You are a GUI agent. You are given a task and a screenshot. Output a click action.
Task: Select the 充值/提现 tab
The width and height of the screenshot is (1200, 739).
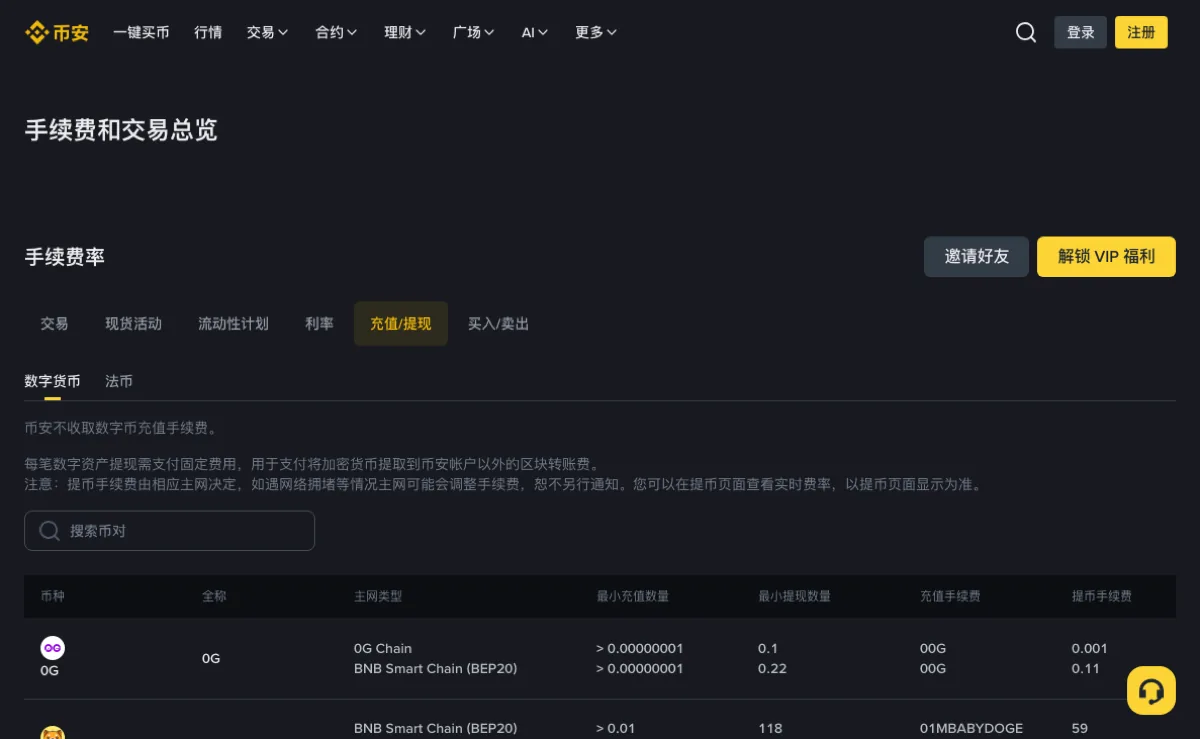pos(401,324)
